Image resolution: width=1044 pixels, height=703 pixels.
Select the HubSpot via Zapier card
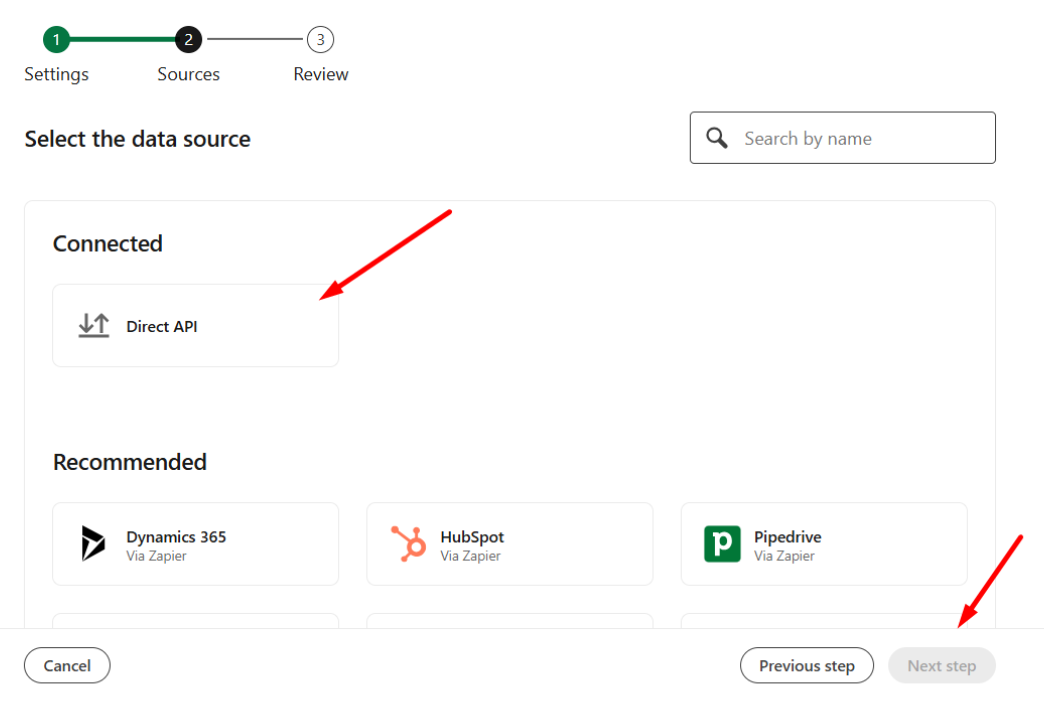click(x=510, y=544)
